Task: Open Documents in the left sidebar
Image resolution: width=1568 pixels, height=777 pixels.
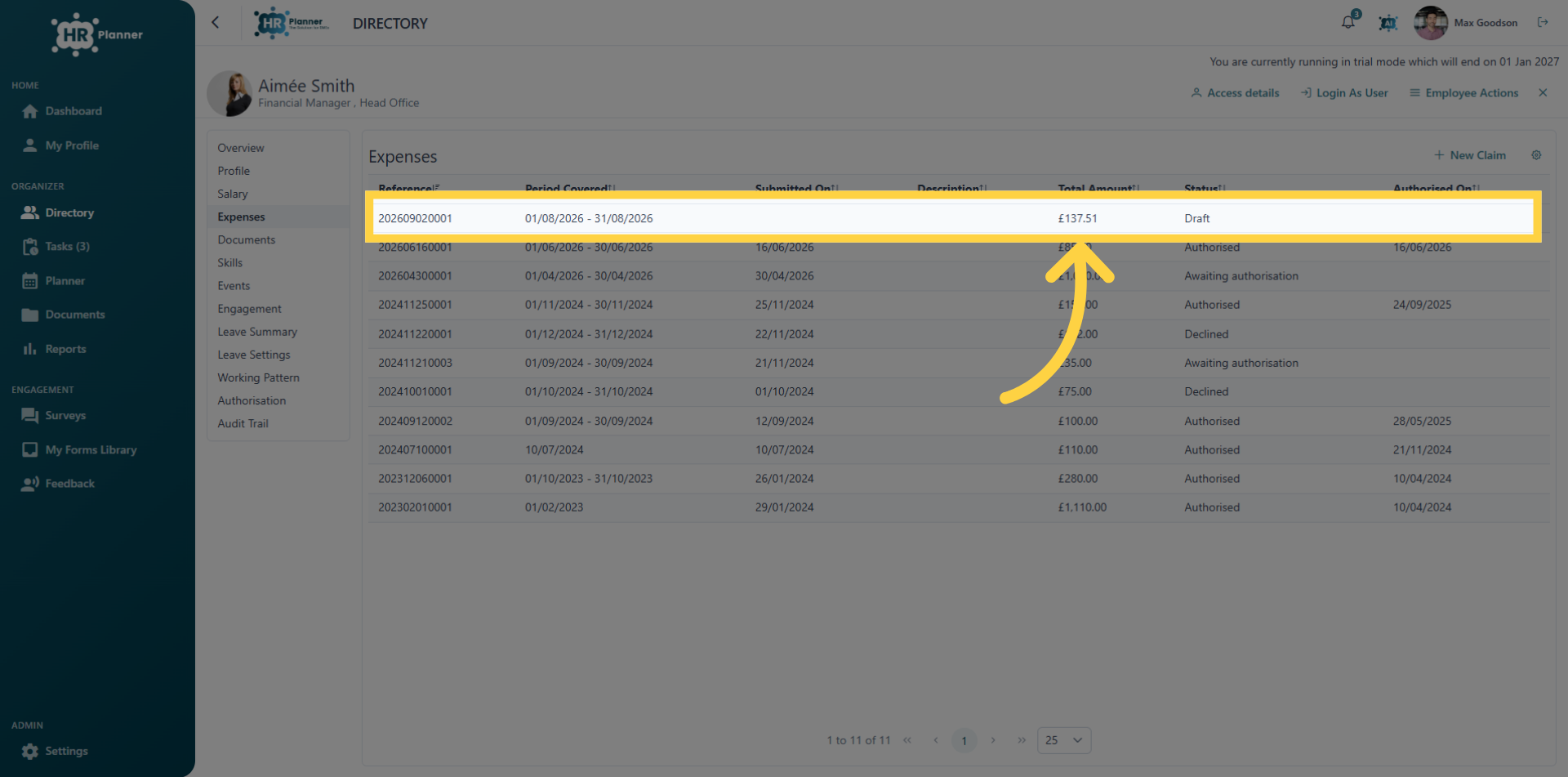Action: [x=64, y=315]
